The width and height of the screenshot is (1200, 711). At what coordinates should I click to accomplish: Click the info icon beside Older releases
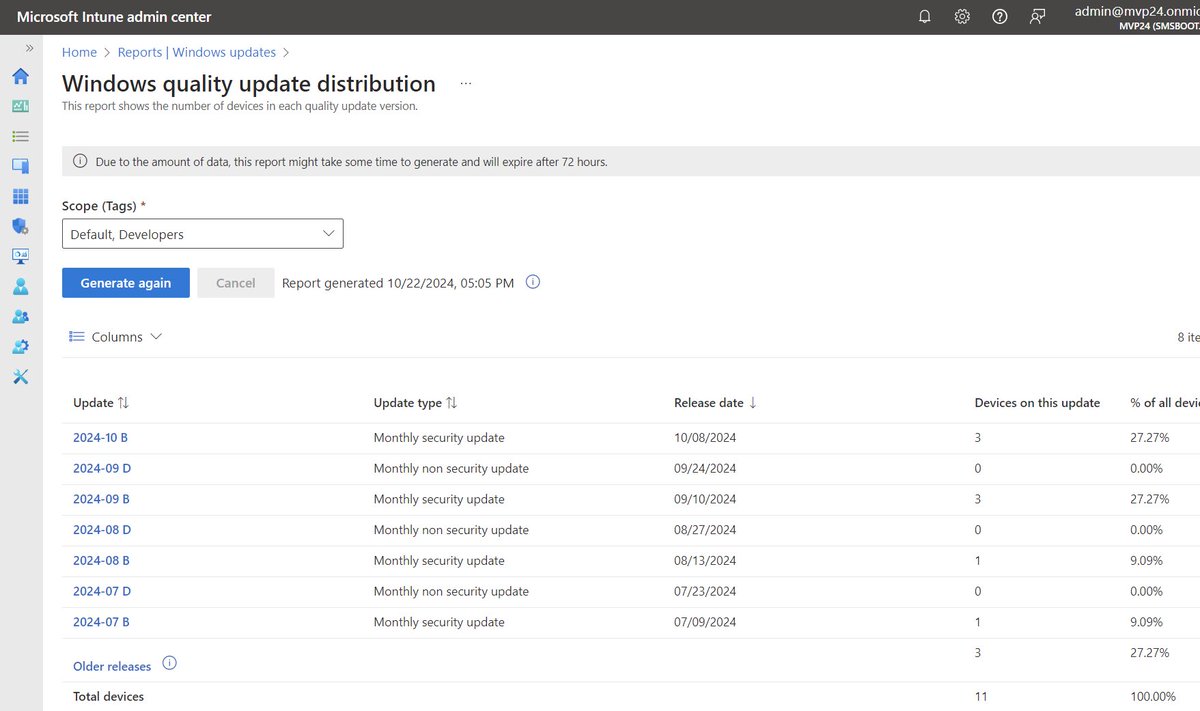169,664
